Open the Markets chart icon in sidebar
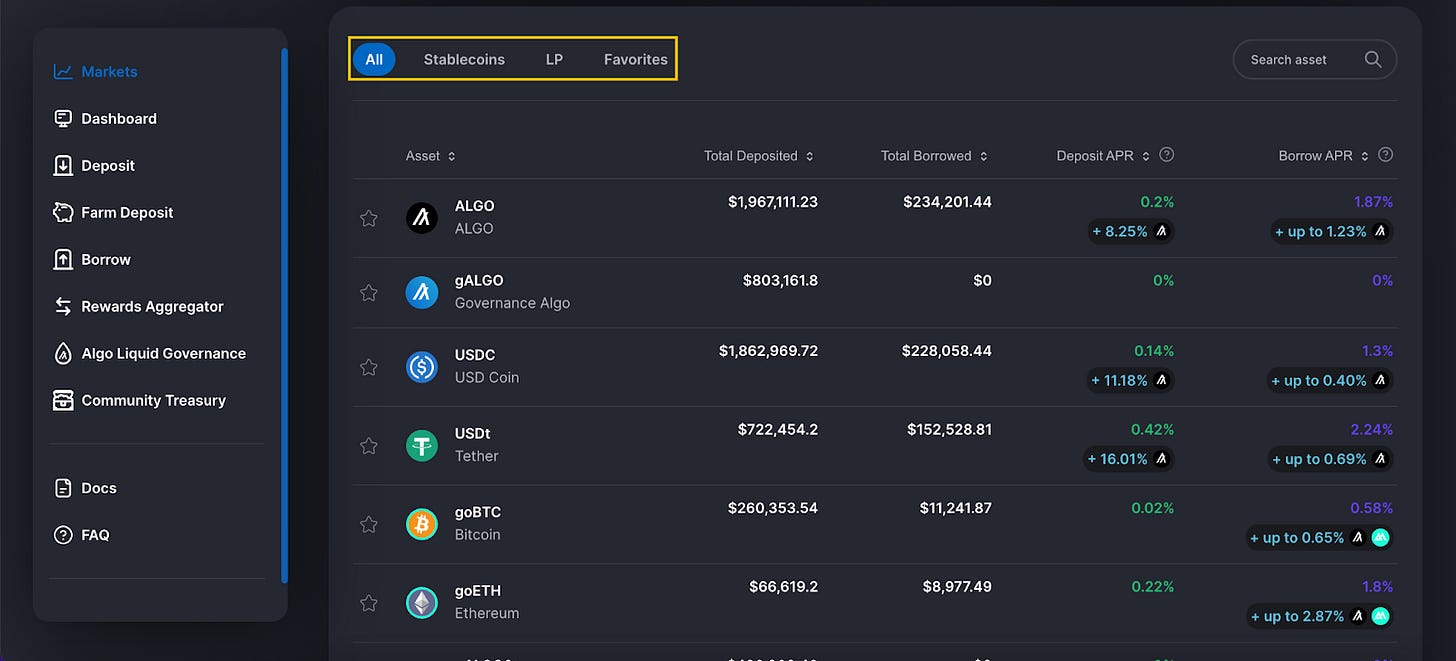 pos(63,72)
